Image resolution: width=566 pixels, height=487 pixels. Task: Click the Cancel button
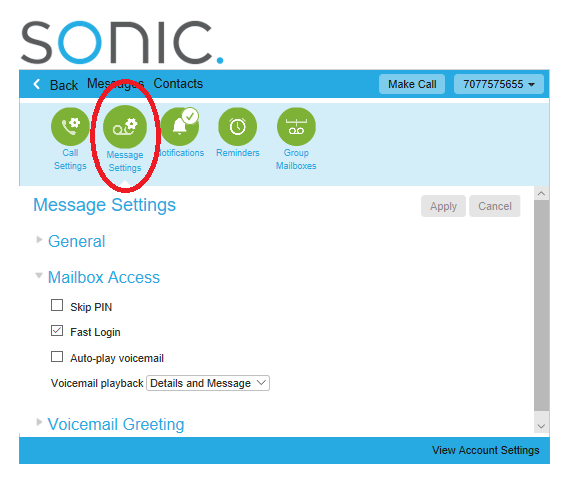point(495,206)
